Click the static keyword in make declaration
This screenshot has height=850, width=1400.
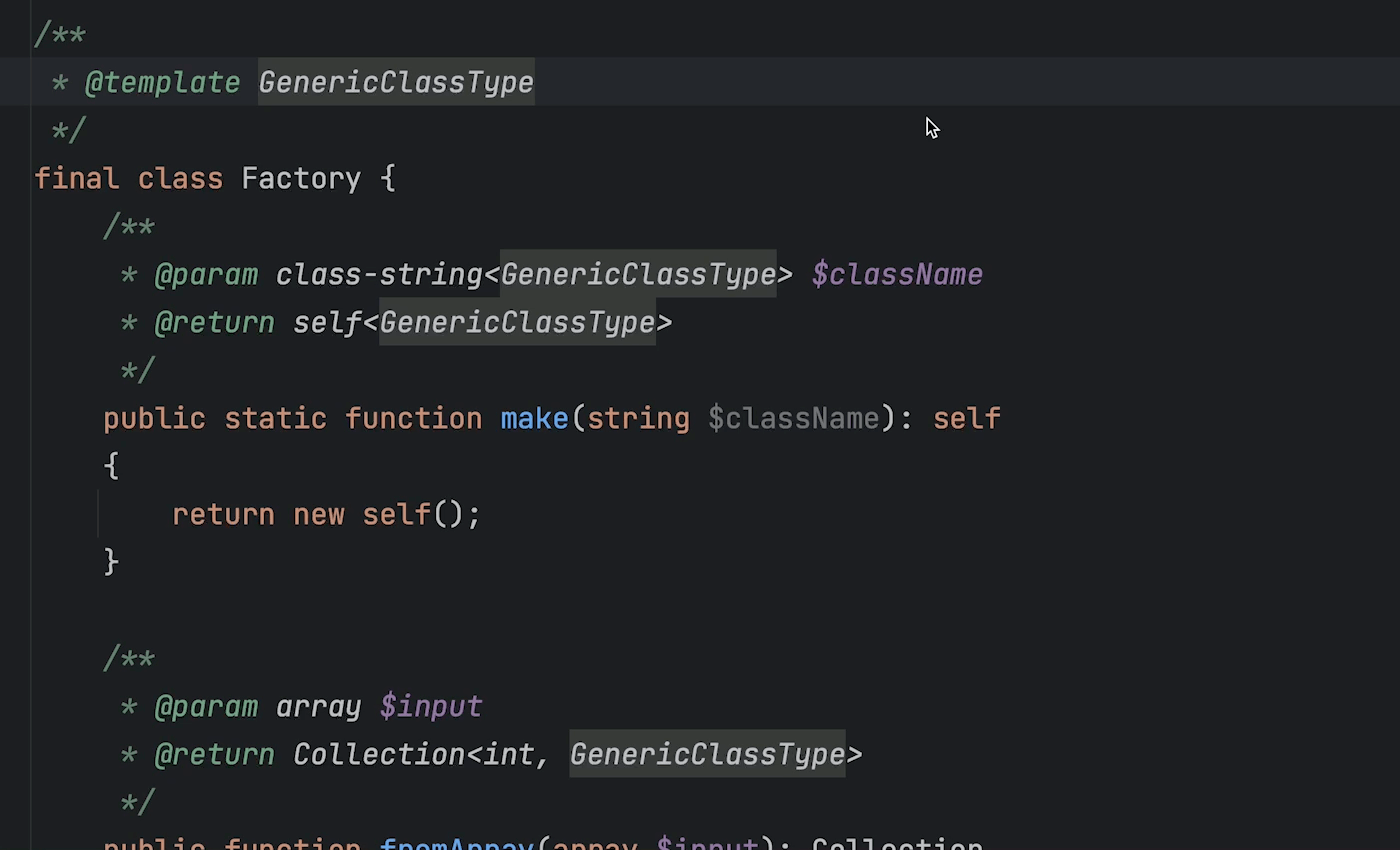click(x=275, y=418)
